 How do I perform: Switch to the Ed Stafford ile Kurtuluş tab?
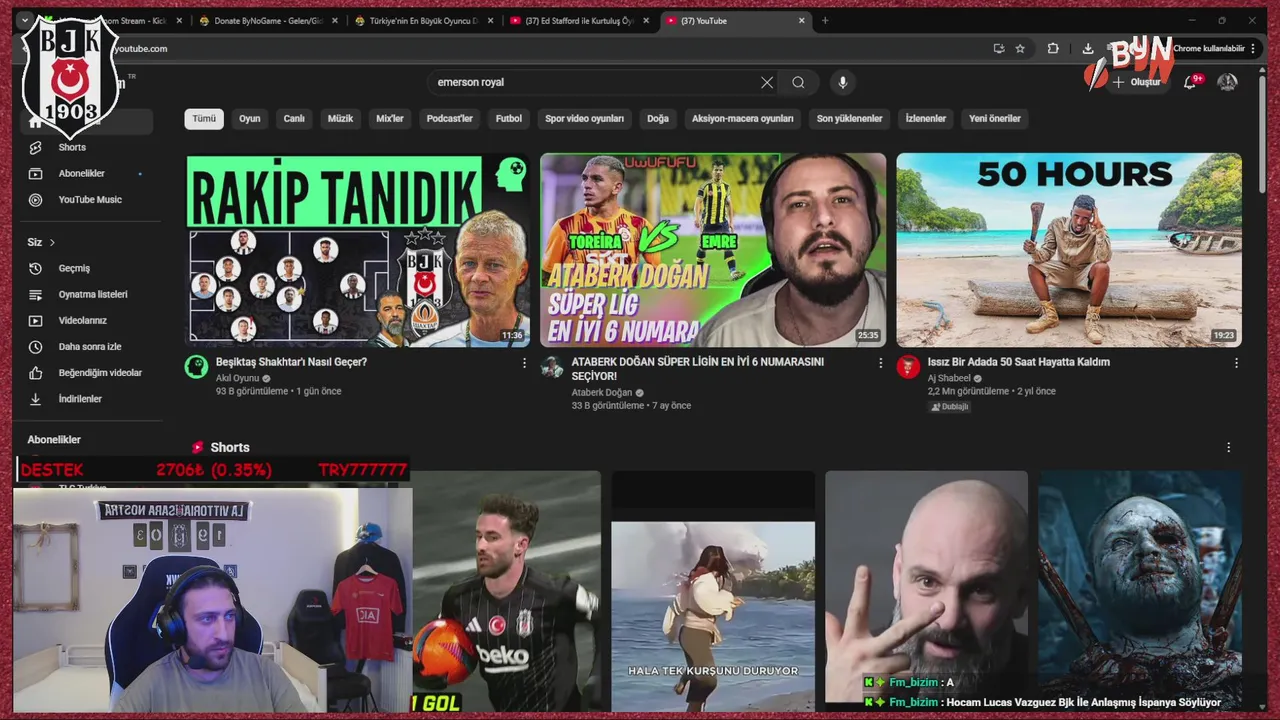[580, 20]
